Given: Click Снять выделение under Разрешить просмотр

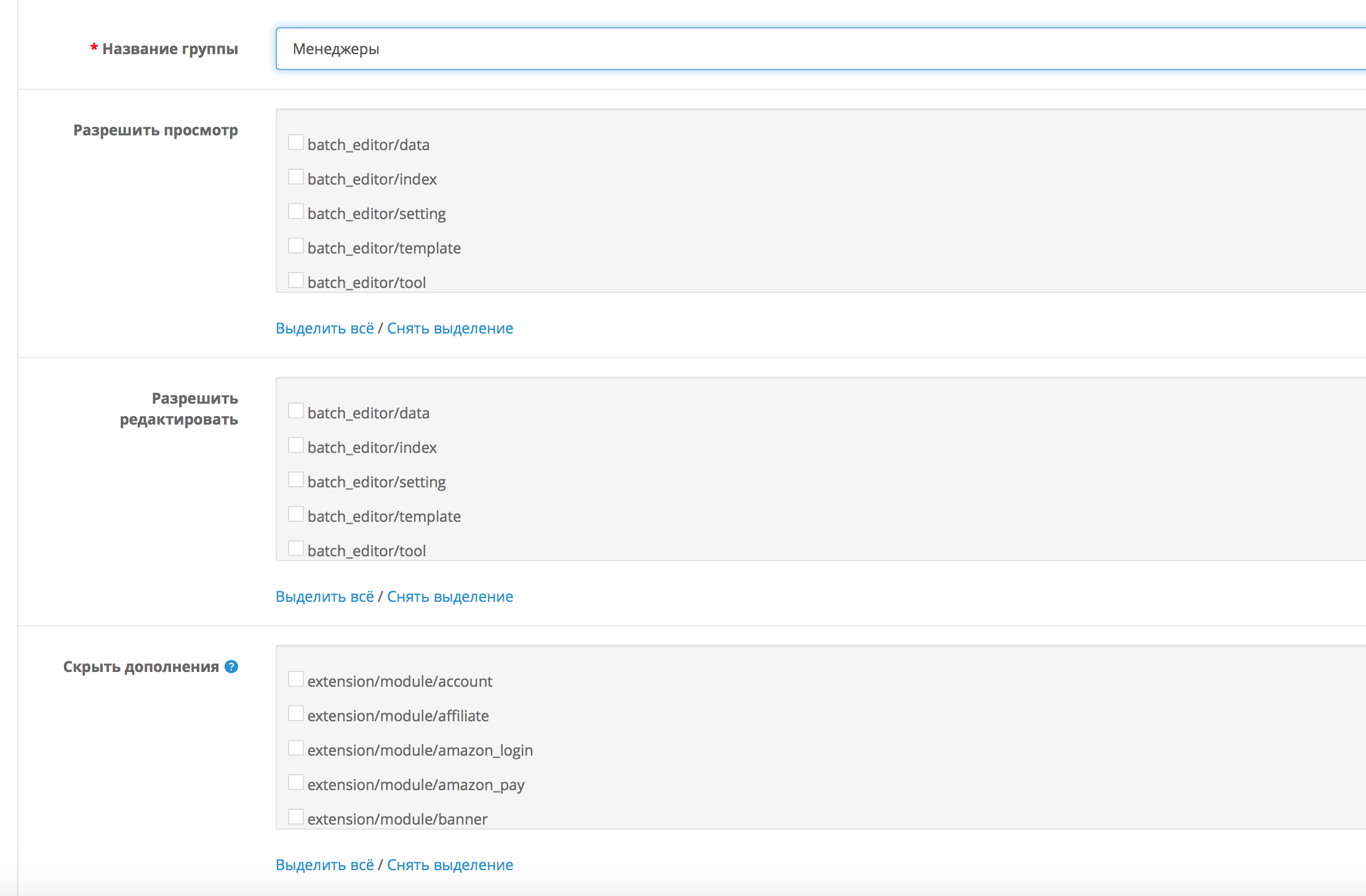Looking at the screenshot, I should 450,329.
